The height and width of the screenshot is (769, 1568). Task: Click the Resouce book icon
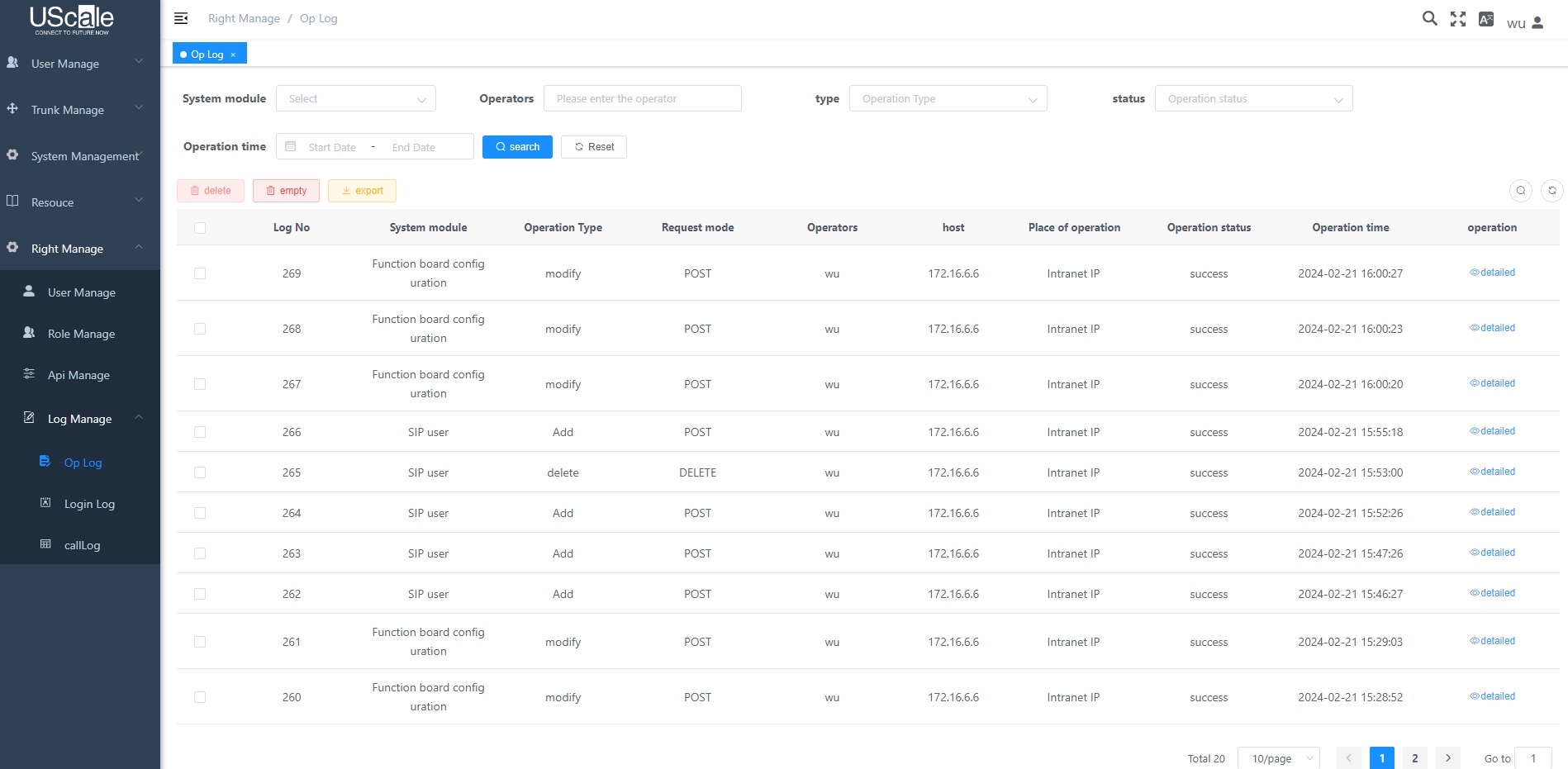click(x=12, y=201)
